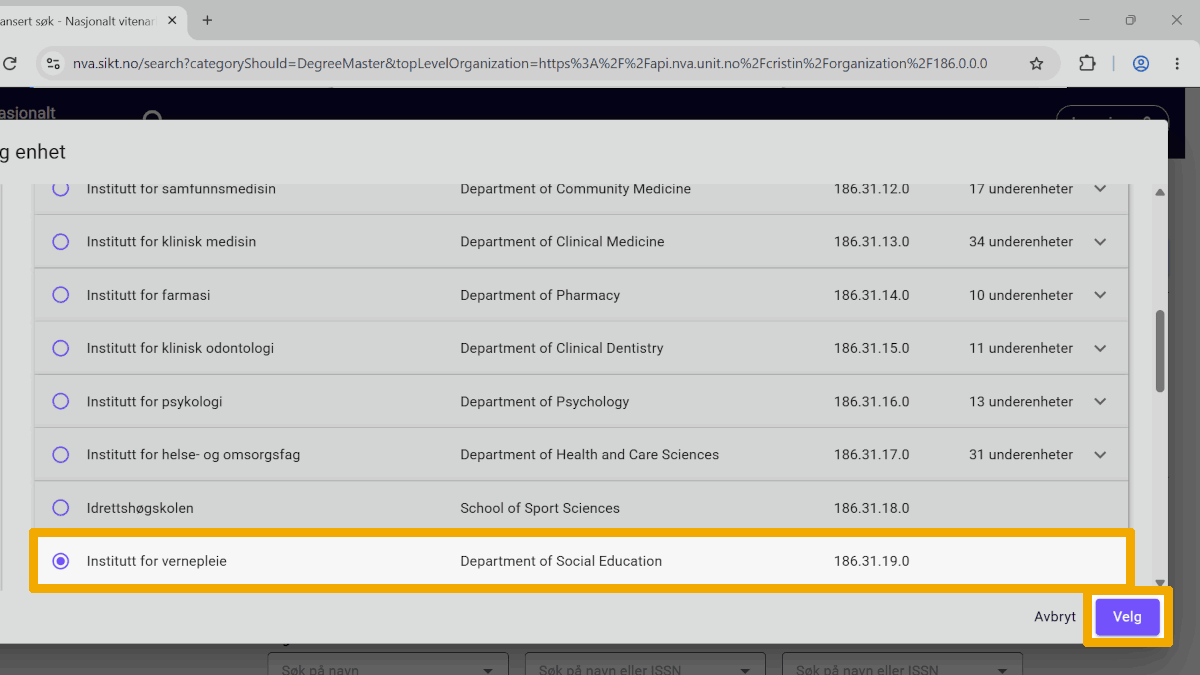Open new tab with plus icon
1200x675 pixels.
pyautogui.click(x=208, y=20)
